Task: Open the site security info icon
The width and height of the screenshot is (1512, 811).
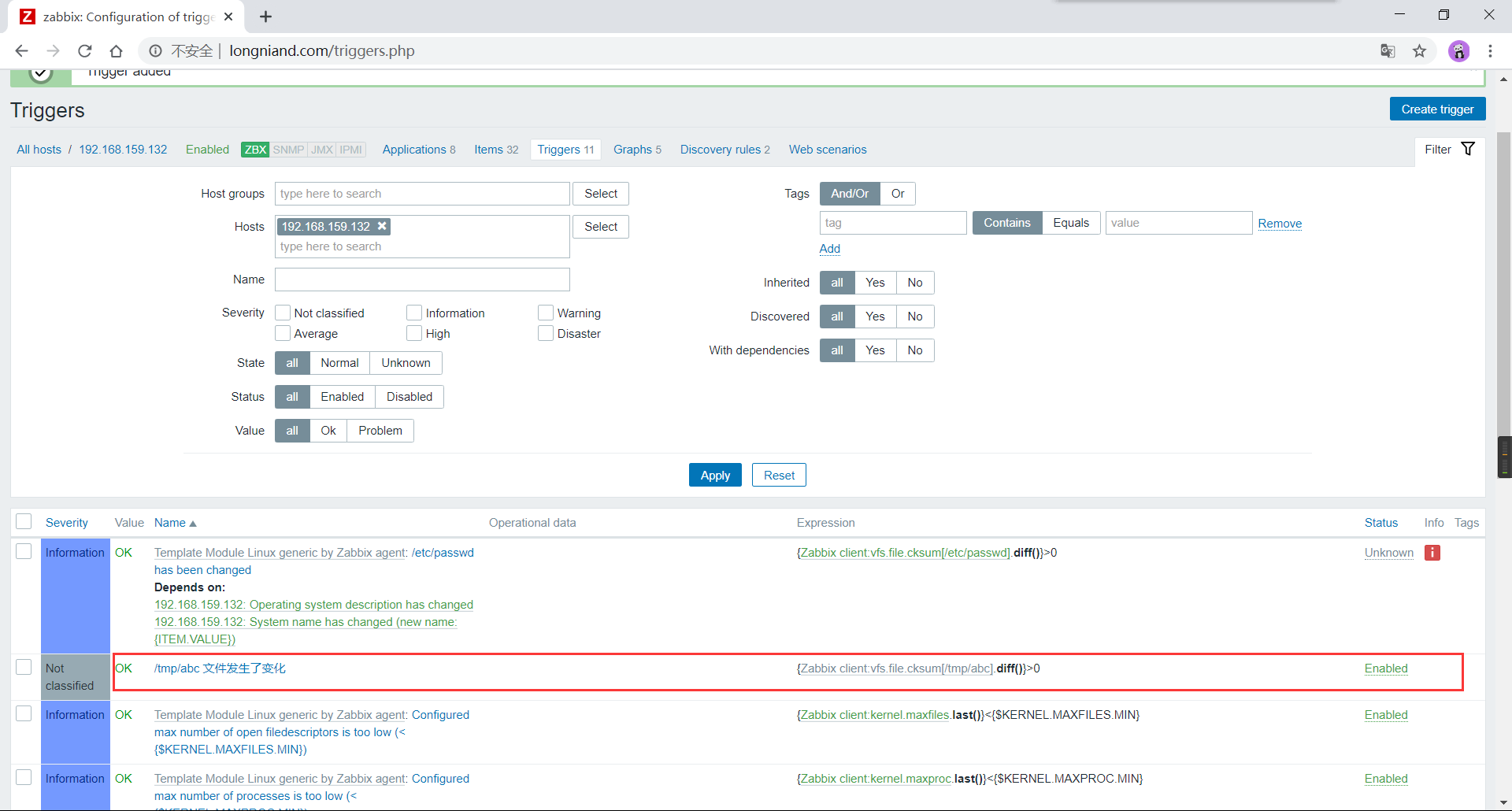Action: (155, 51)
